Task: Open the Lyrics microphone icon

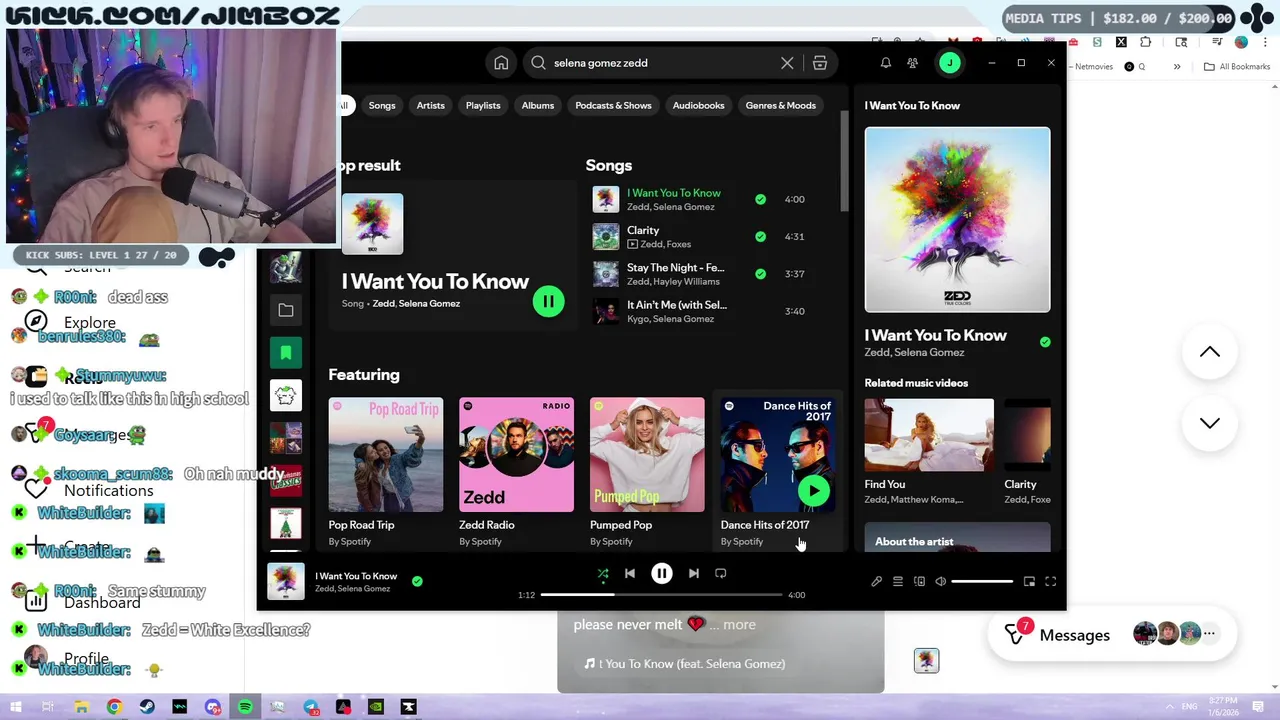Action: coord(877,581)
